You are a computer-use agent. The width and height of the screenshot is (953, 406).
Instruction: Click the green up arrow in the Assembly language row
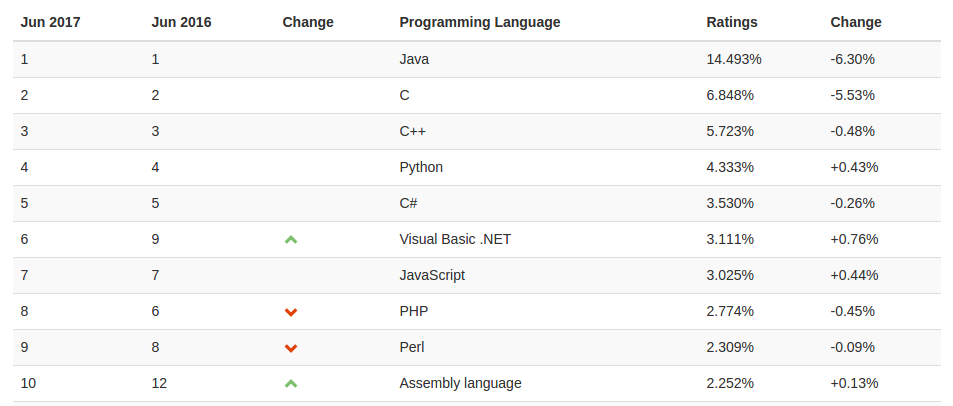coord(291,384)
